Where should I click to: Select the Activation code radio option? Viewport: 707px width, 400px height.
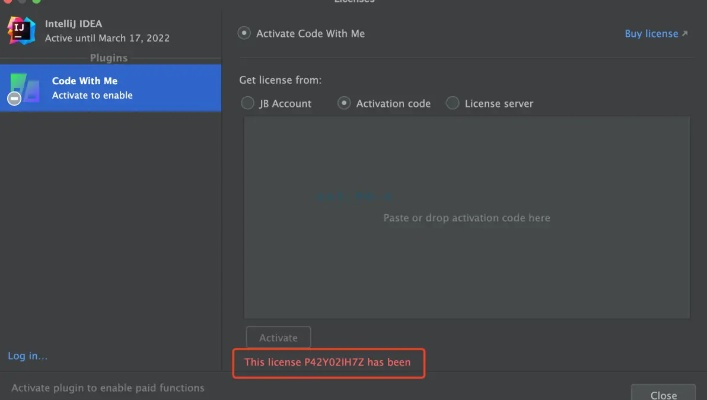[345, 103]
